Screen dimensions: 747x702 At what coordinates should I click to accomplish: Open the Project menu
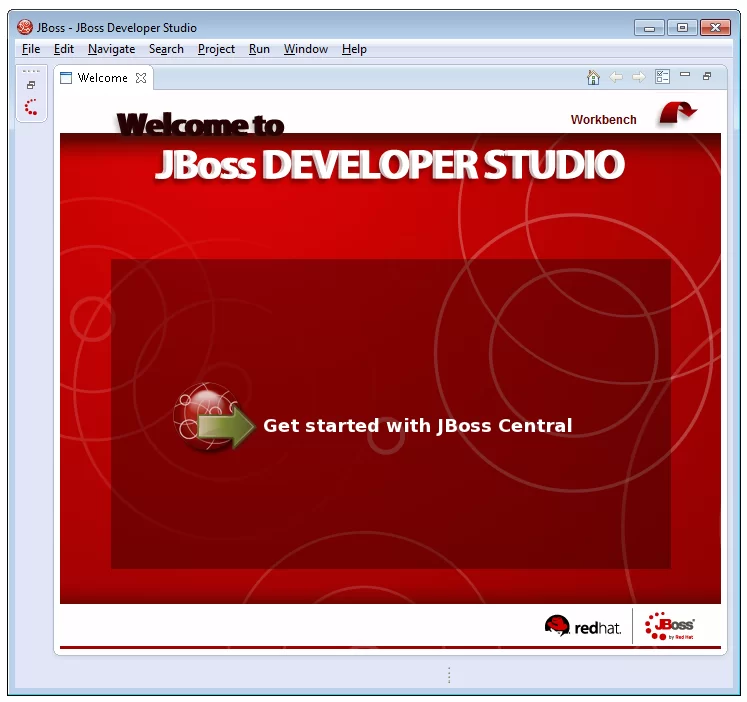click(216, 49)
